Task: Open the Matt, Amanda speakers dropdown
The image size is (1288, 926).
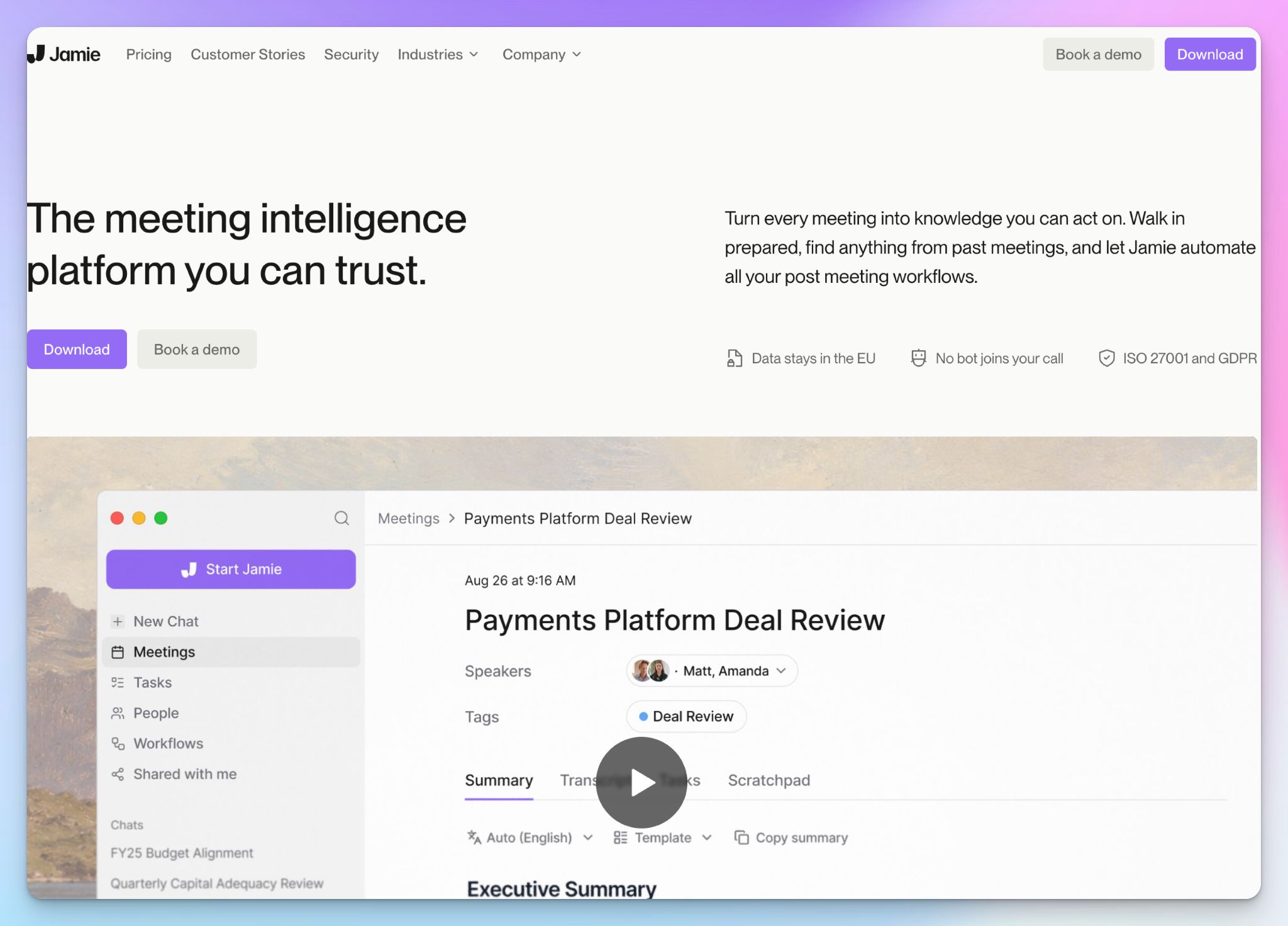Action: click(x=712, y=671)
